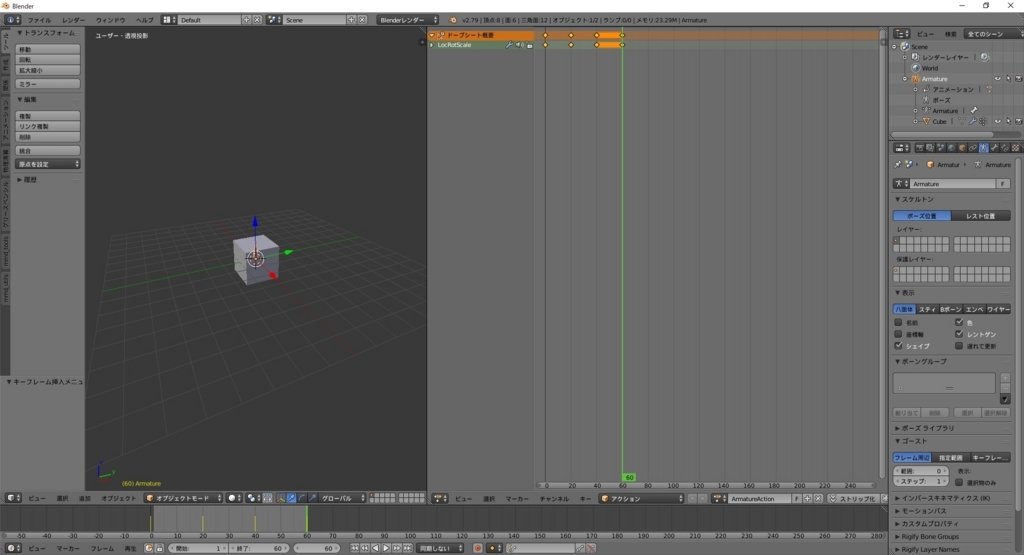1024x555 pixels.
Task: Open the pivot point selector icon
Action: (253, 498)
